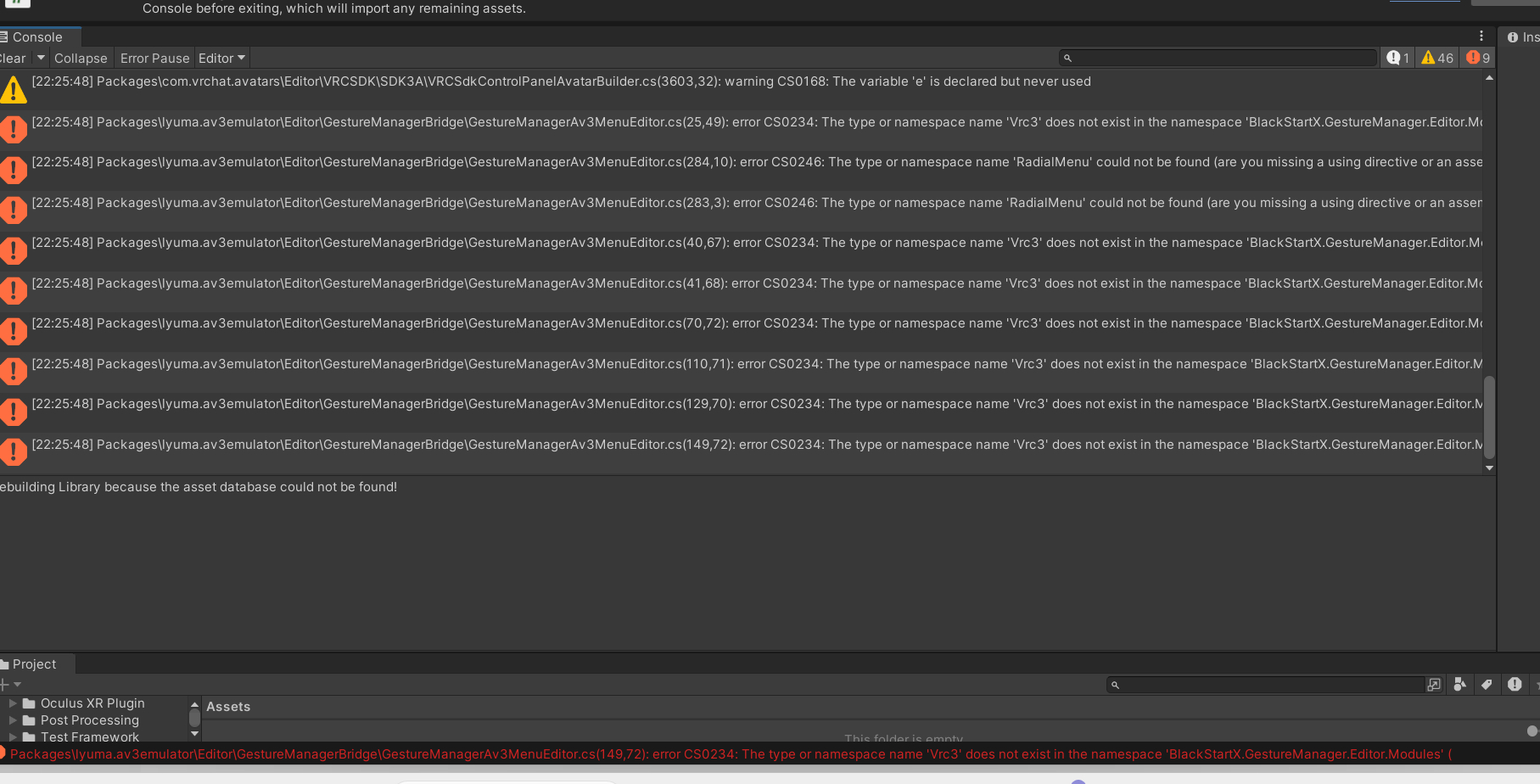Open the Project search in Unity Search
The height and width of the screenshot is (784, 1540).
pyautogui.click(x=1434, y=685)
